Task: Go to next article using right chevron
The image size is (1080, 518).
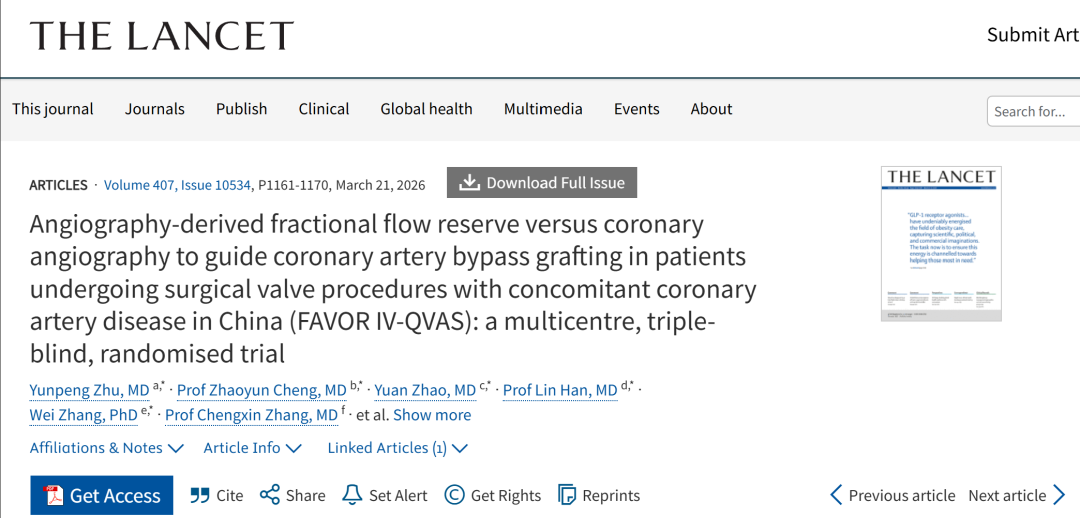Action: click(1059, 495)
